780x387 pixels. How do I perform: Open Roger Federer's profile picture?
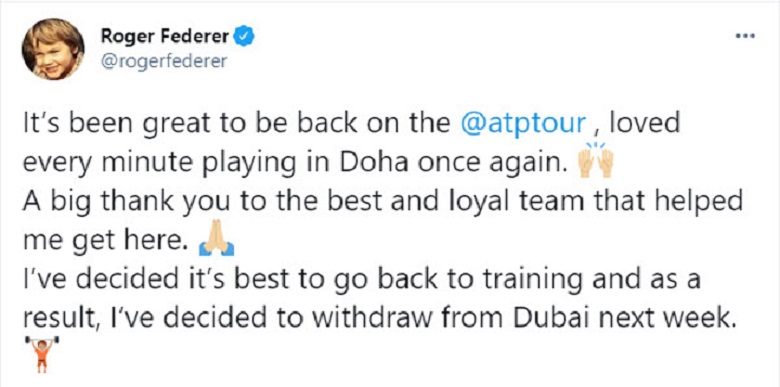pyautogui.click(x=53, y=49)
